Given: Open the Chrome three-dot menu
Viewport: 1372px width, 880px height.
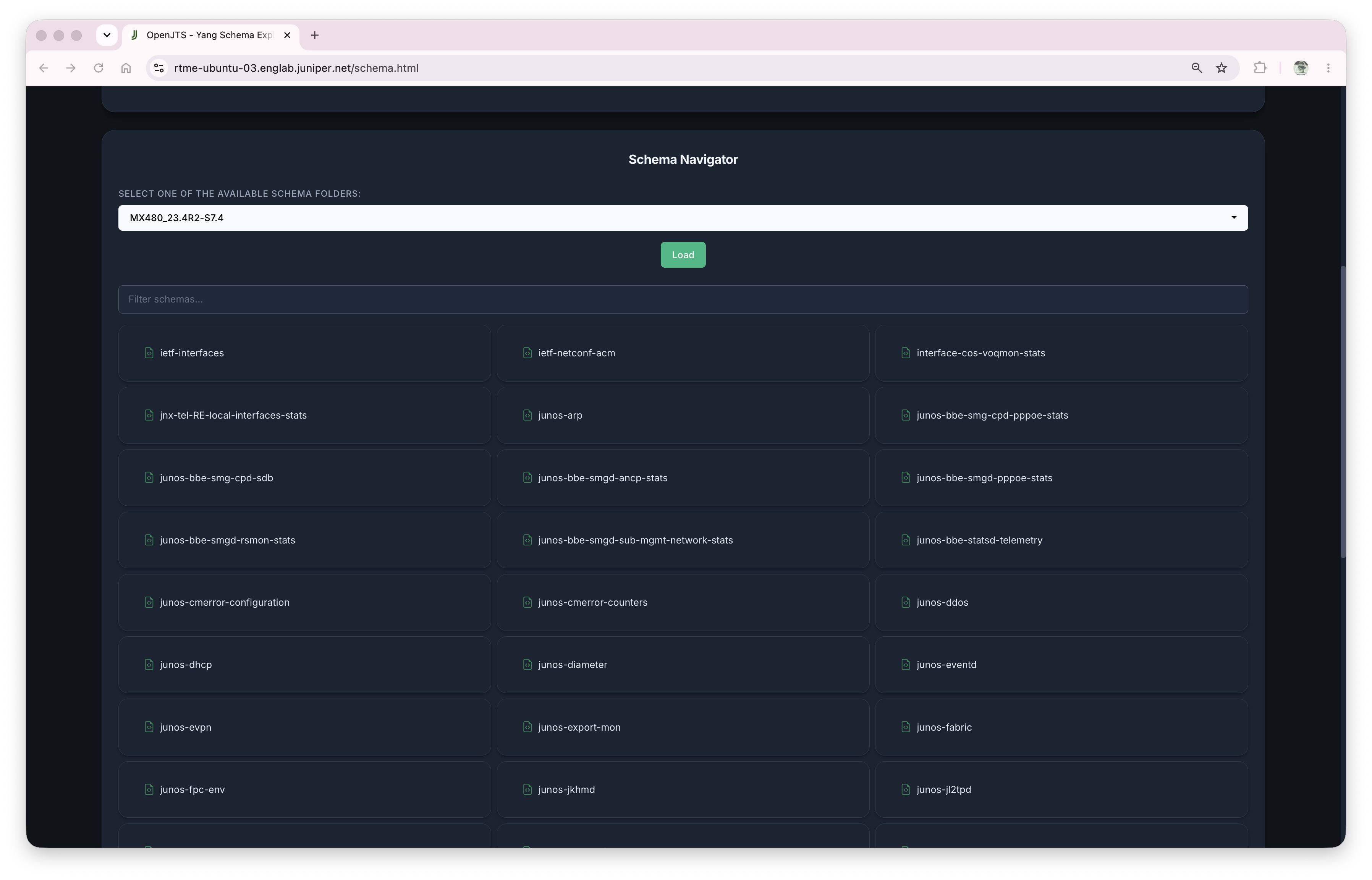Looking at the screenshot, I should [x=1328, y=68].
